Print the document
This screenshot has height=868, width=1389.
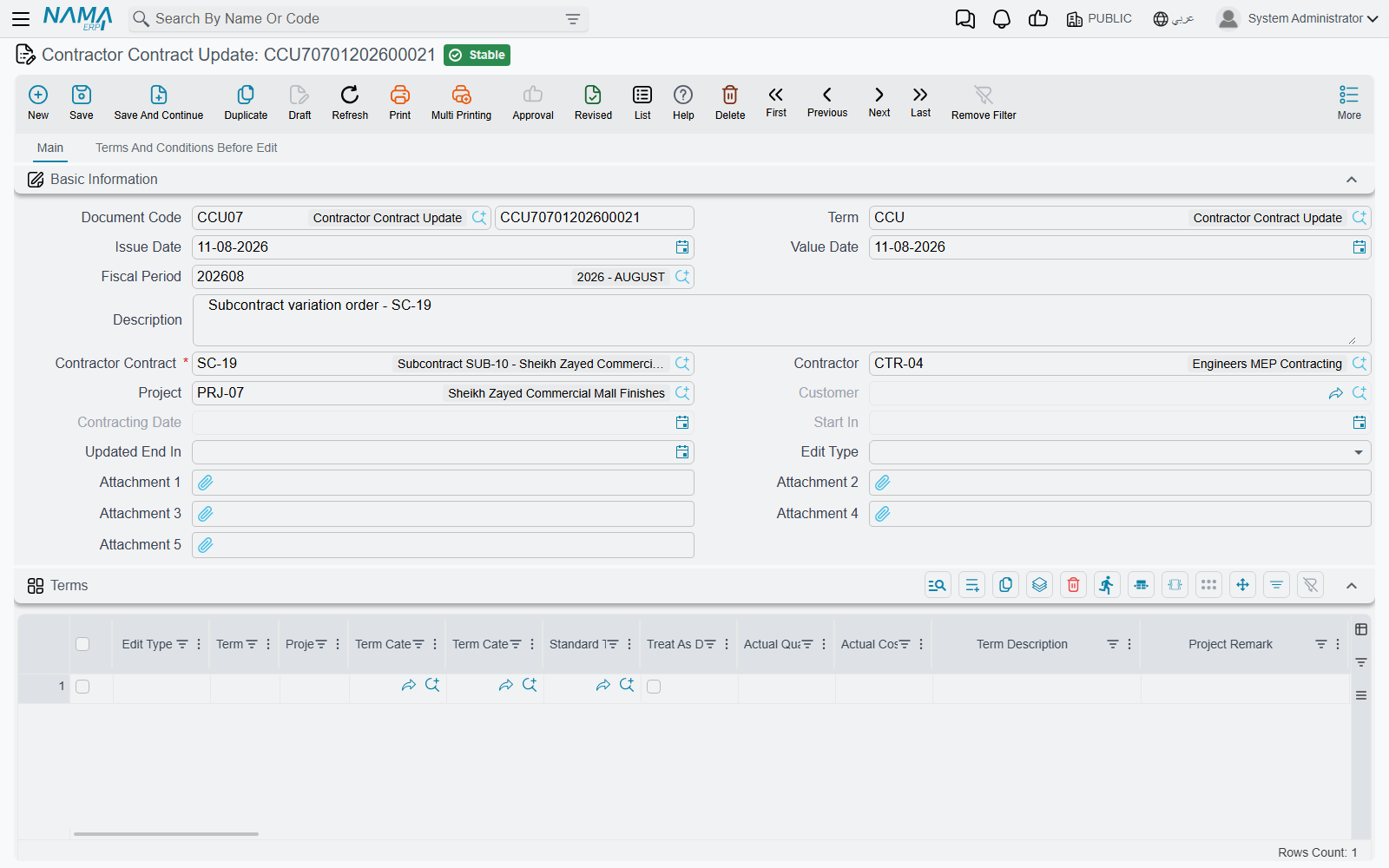(x=400, y=102)
